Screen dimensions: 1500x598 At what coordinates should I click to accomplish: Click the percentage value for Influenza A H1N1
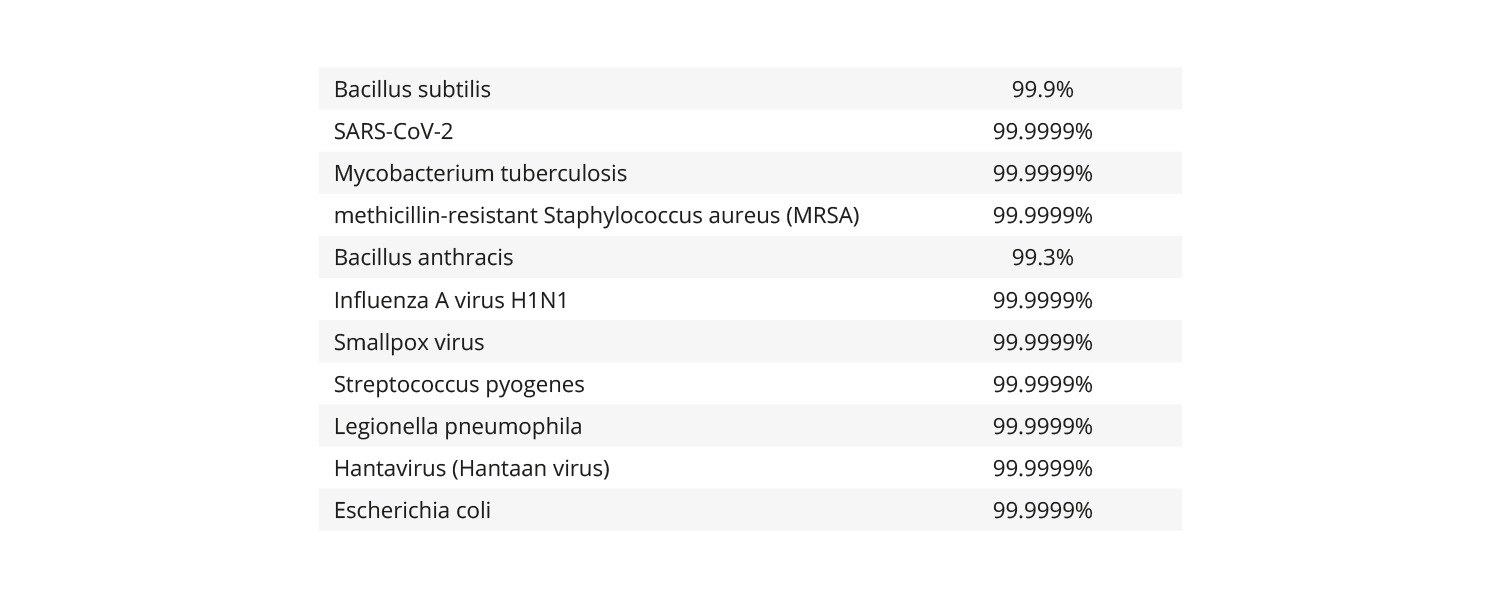1042,300
